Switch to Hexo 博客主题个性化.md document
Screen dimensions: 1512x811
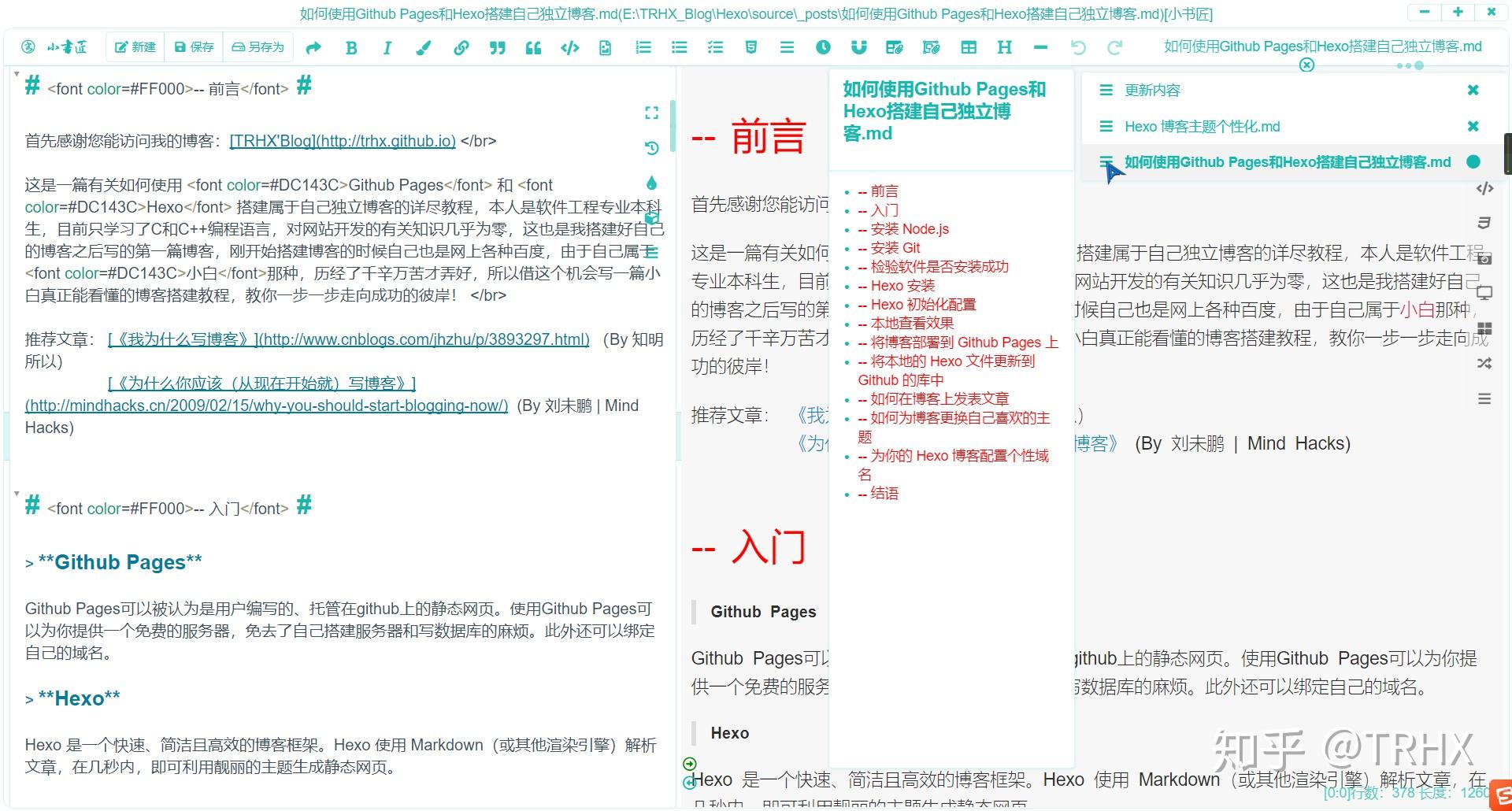coord(1202,126)
